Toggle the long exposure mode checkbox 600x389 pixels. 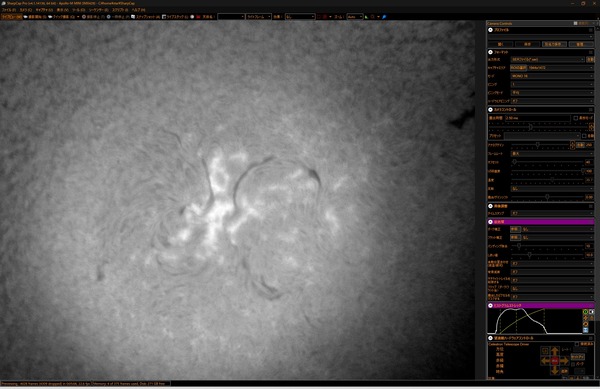point(576,118)
